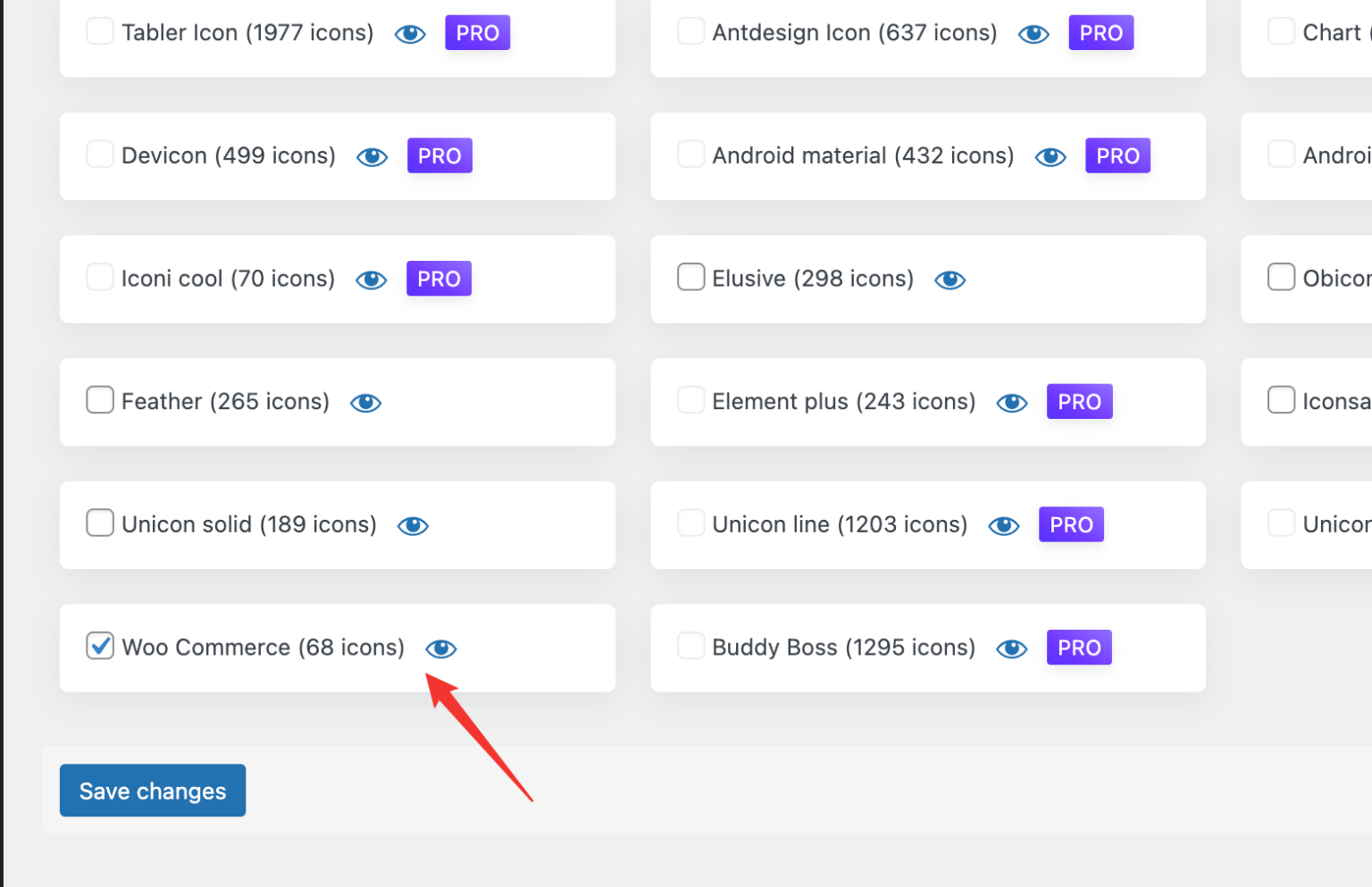1372x887 pixels.
Task: Preview Tabler Icon set via eye icon
Action: click(x=410, y=34)
